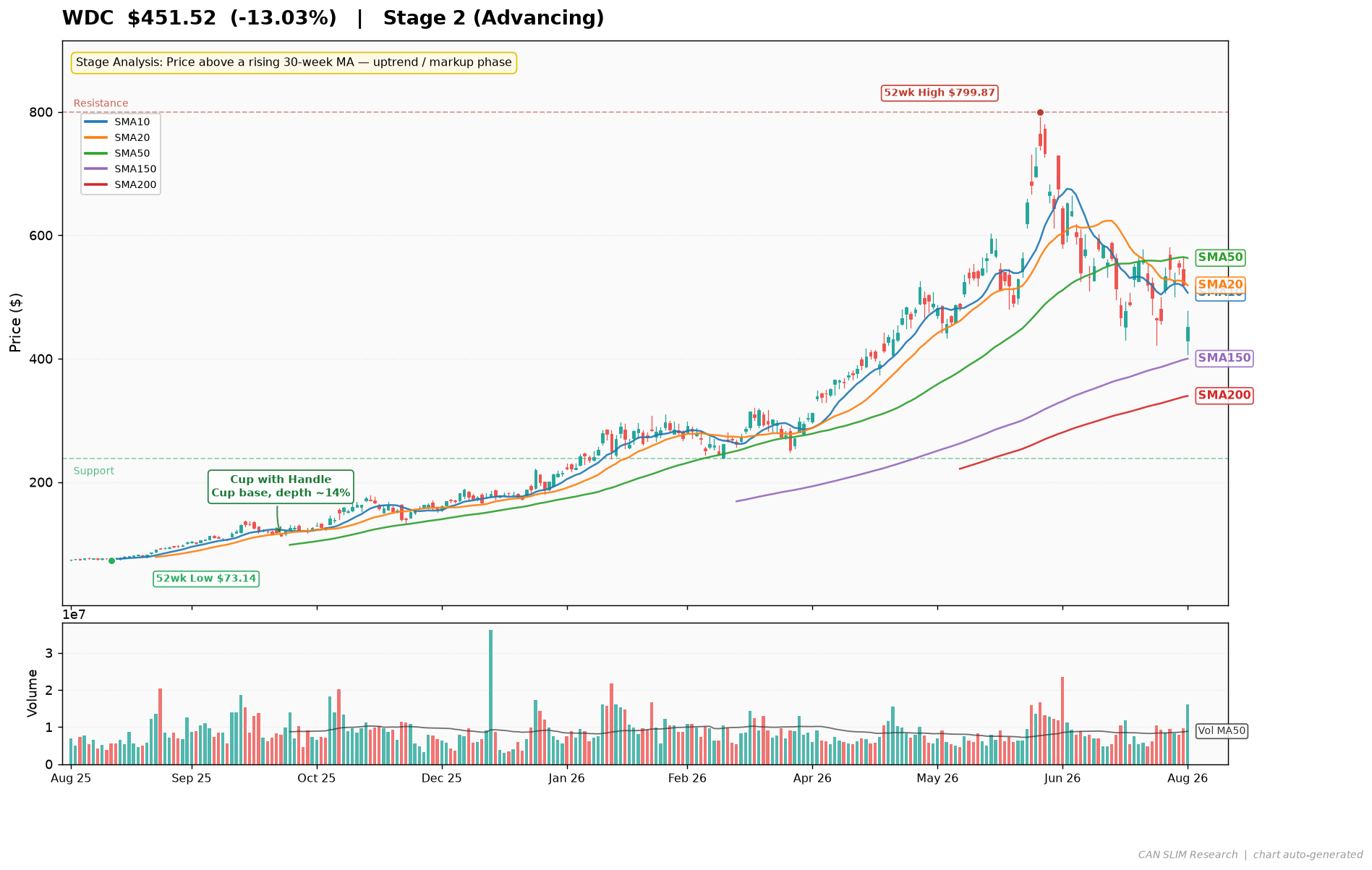The width and height of the screenshot is (1372, 870).
Task: Click the Aug 26 date label
Action: click(1188, 778)
